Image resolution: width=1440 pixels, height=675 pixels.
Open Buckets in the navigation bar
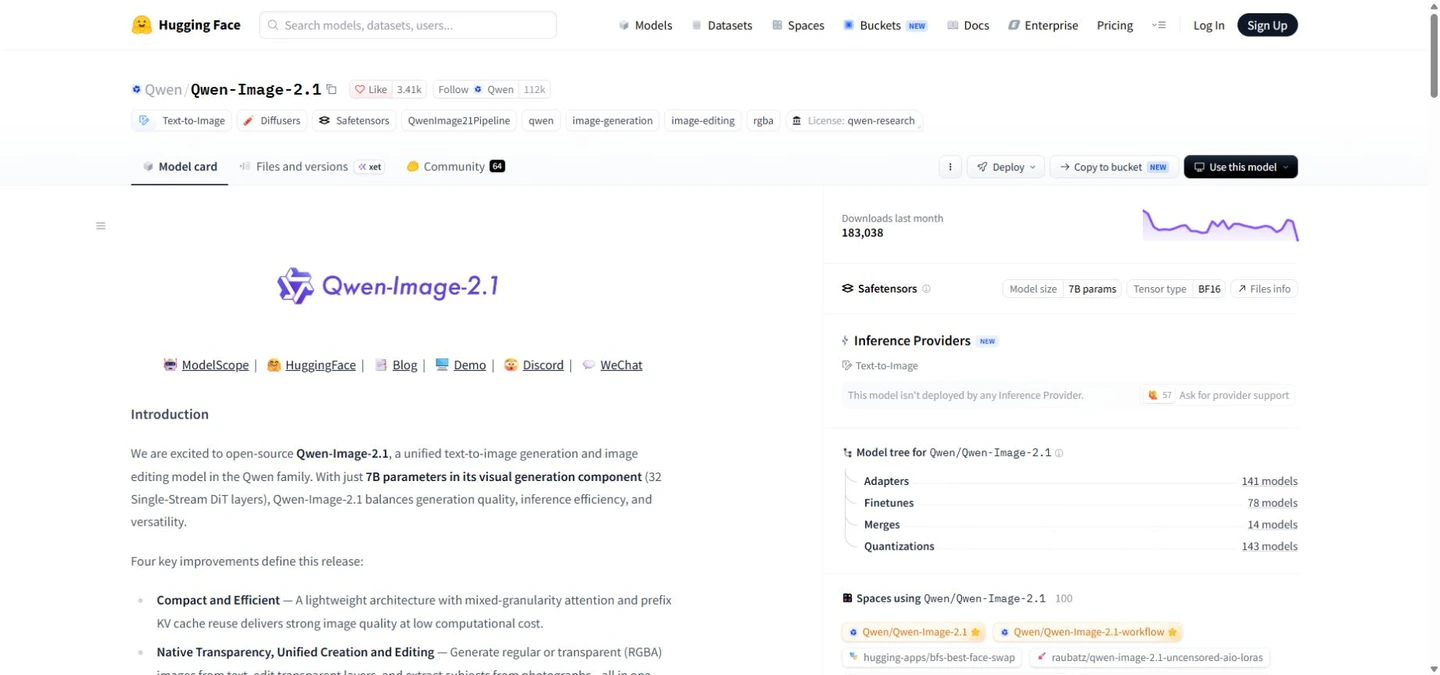885,25
